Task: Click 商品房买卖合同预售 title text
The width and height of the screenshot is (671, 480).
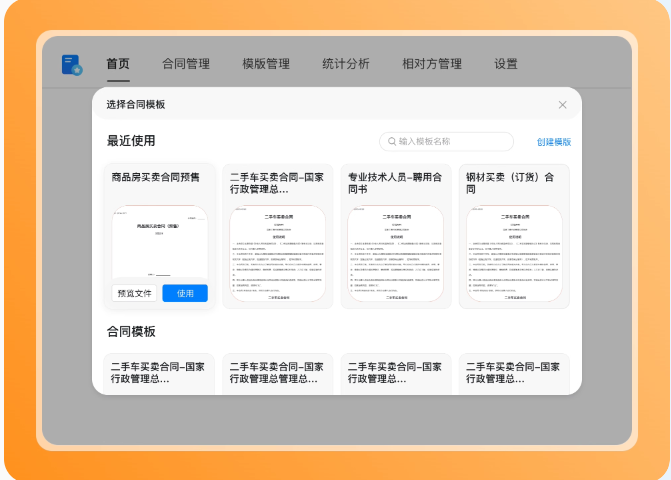Action: [x=155, y=178]
